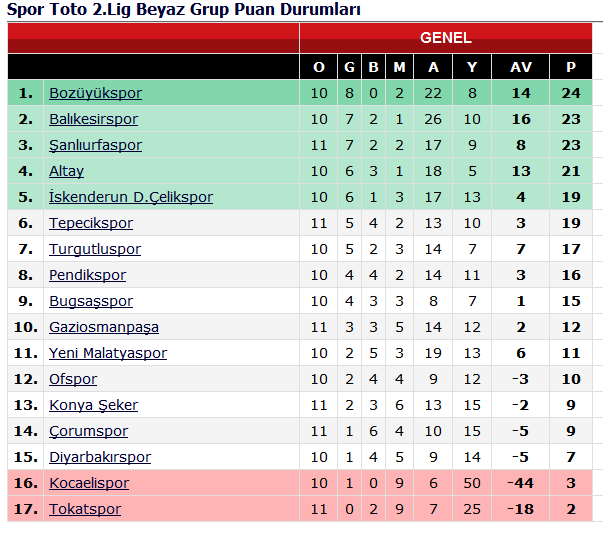Open the Bozüyükspor team link
The height and width of the screenshot is (540, 603).
95,93
